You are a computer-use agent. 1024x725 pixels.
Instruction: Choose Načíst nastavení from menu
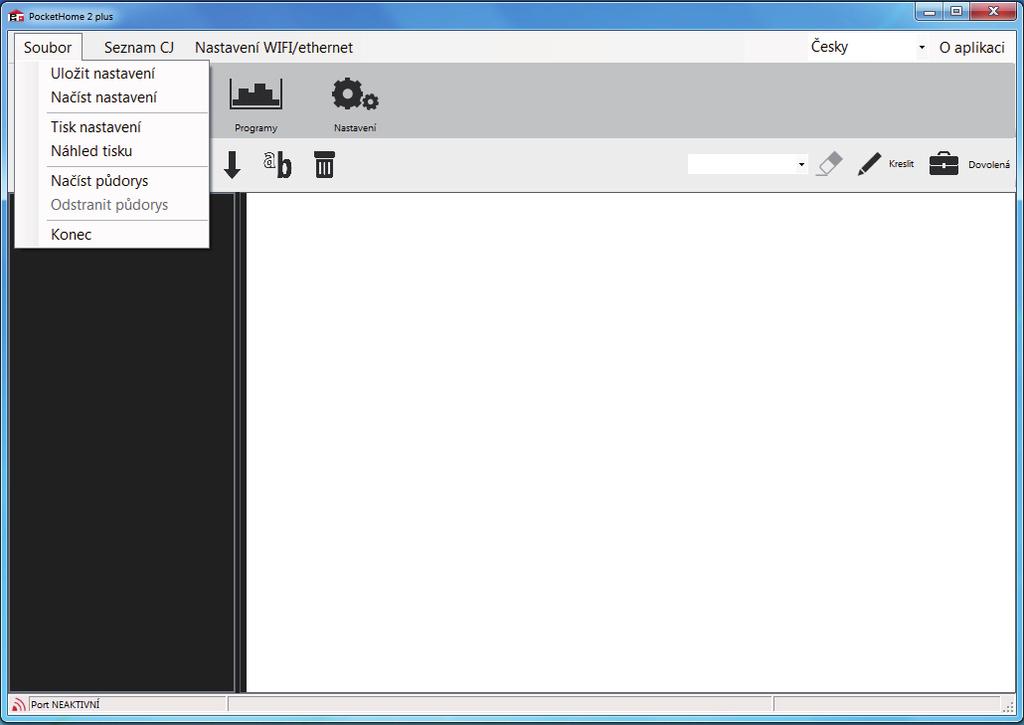point(104,97)
